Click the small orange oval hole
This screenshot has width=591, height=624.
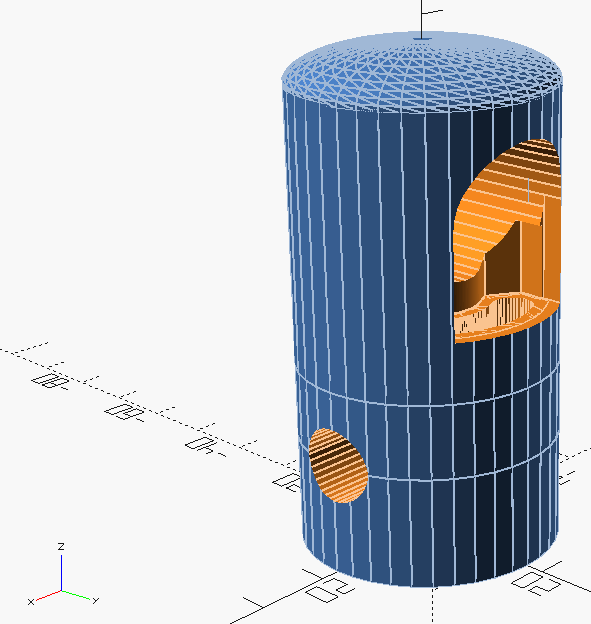[x=338, y=465]
